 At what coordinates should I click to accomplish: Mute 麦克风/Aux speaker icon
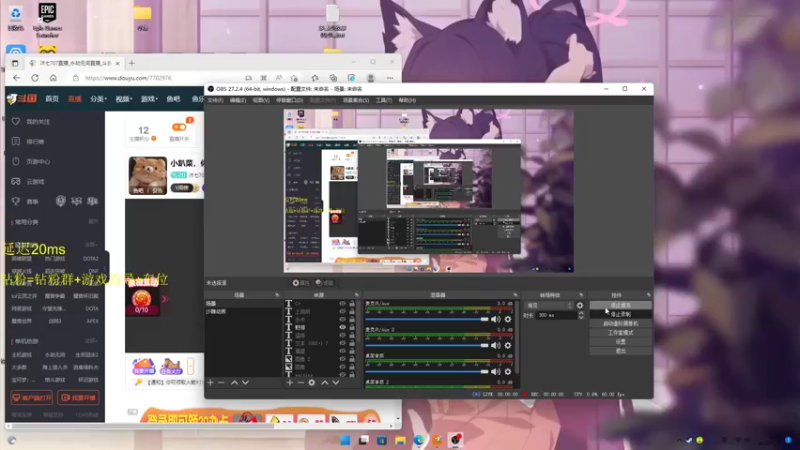click(x=495, y=319)
